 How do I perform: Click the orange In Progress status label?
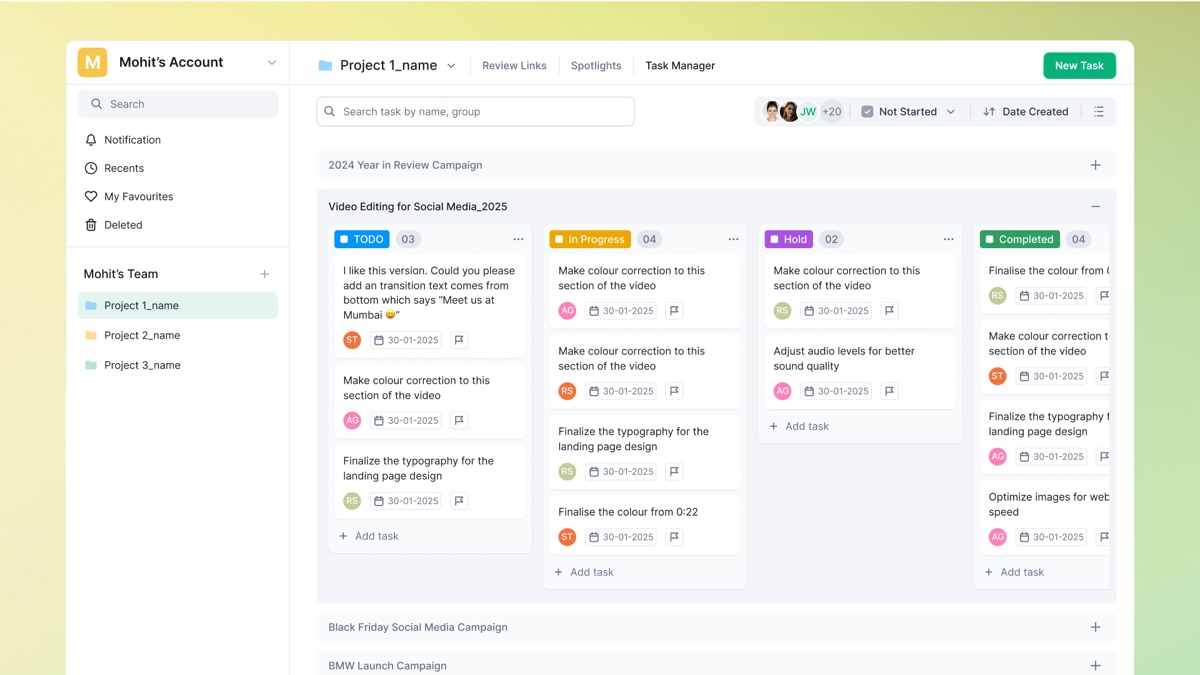[590, 239]
